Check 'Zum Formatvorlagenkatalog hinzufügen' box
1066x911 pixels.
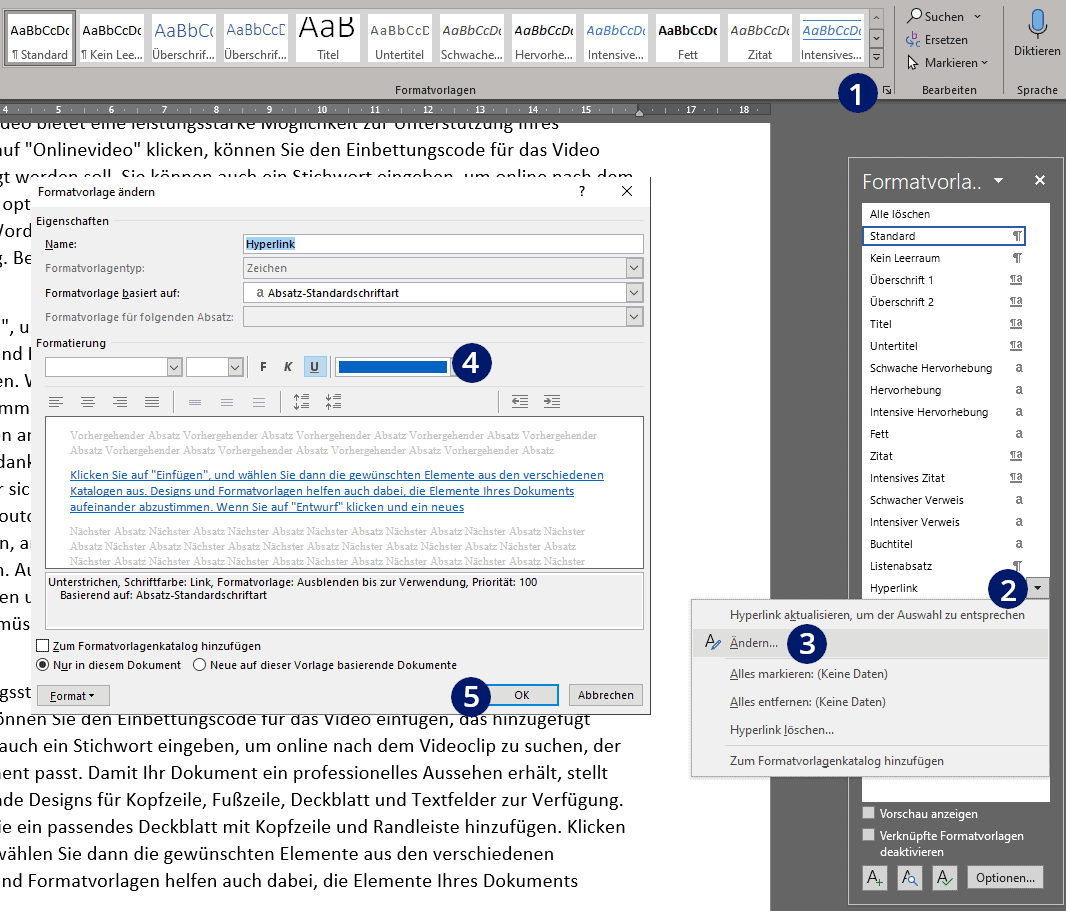coord(43,646)
